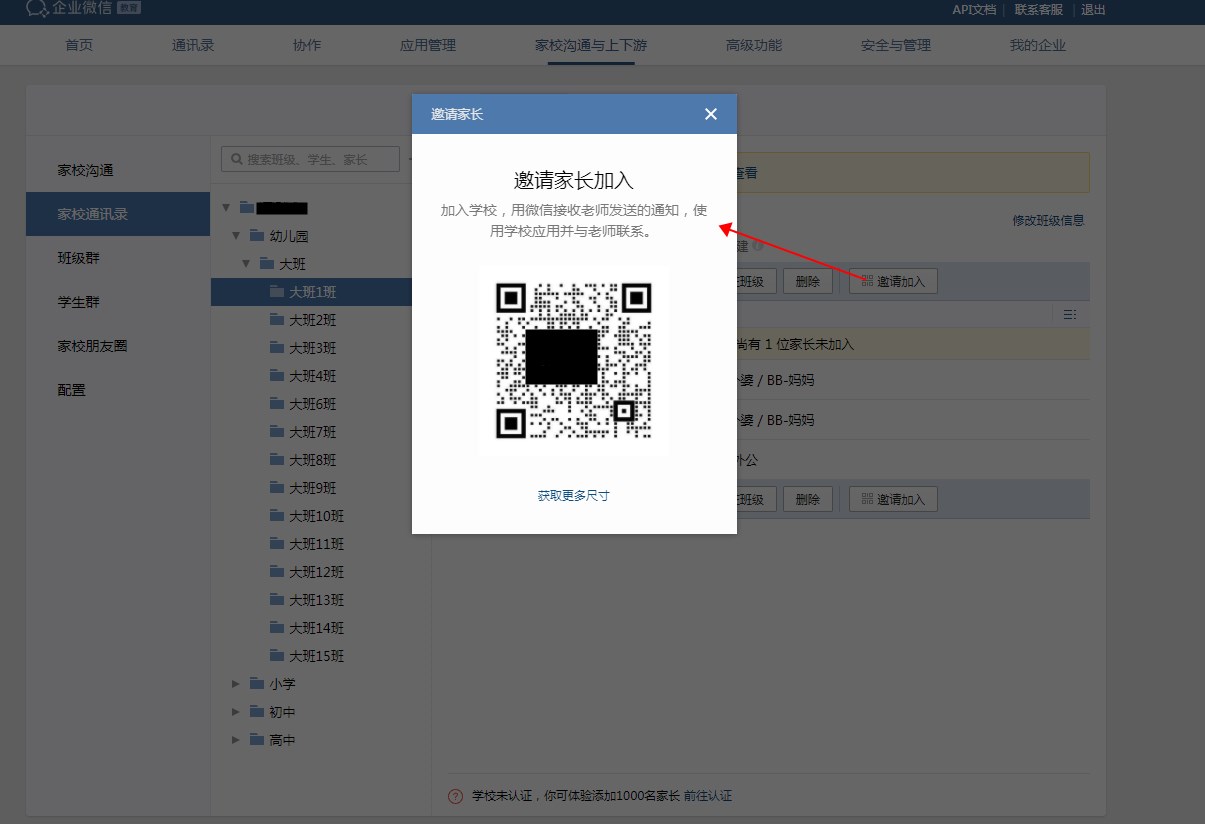The width and height of the screenshot is (1205, 824).
Task: Open the 获取更多尺寸 link
Action: click(x=573, y=496)
